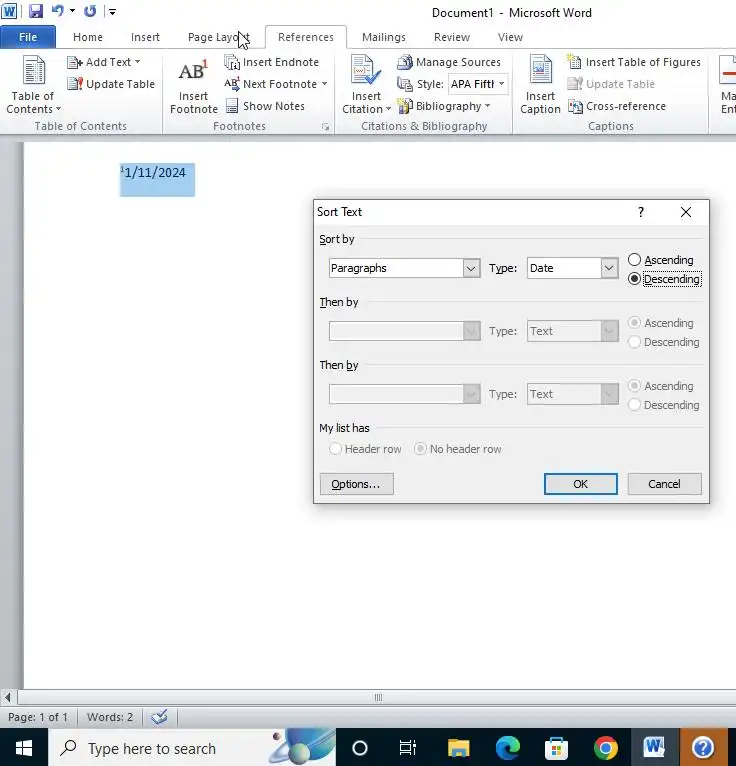Click the Word icon on the taskbar

coord(655,748)
